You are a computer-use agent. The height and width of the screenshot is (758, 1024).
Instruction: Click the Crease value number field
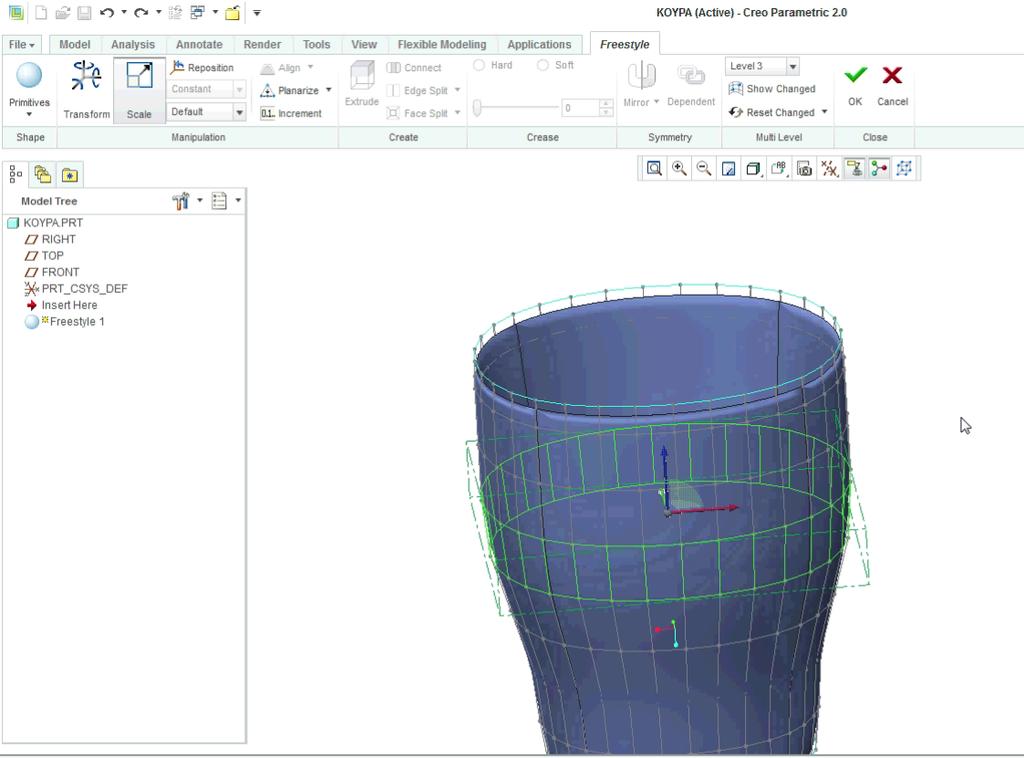(x=580, y=108)
